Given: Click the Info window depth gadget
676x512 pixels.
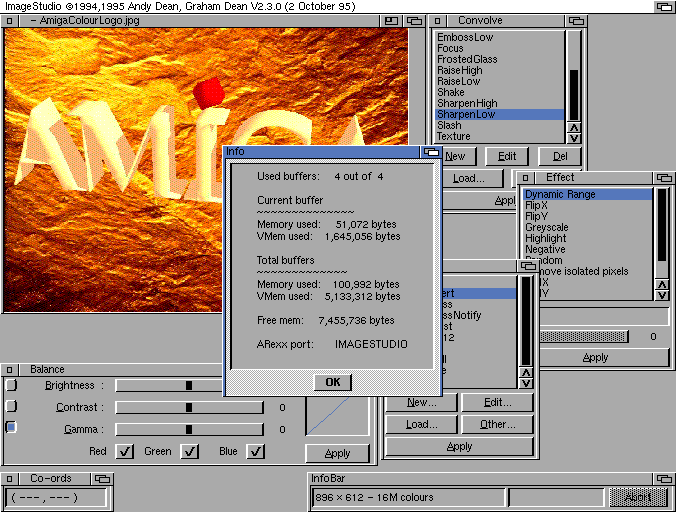Looking at the screenshot, I should coord(431,152).
